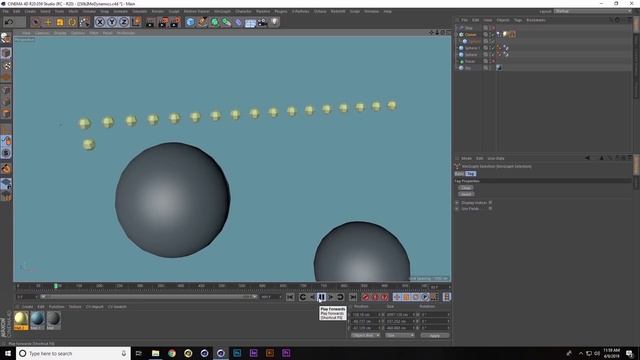Open the green generators icon
Image resolution: width=640 pixels, height=360 pixels.
(214, 22)
